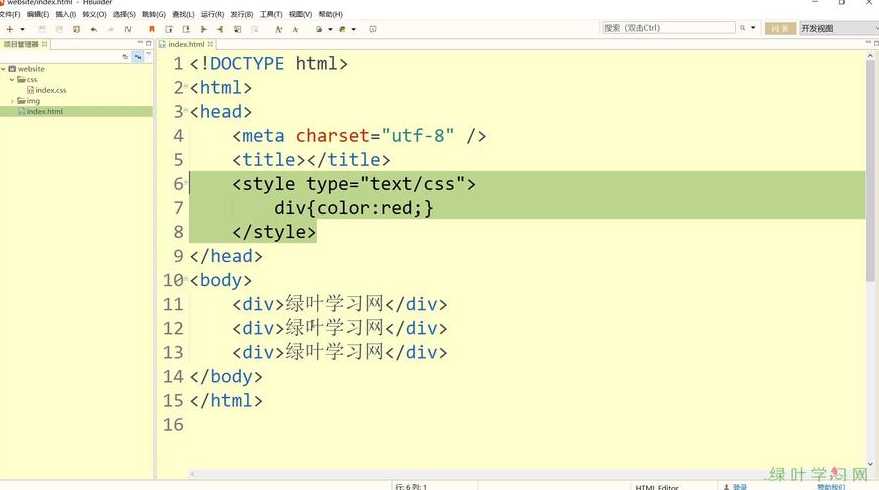Switch to the index.html editor tab
This screenshot has height=490, width=879.
click(186, 44)
